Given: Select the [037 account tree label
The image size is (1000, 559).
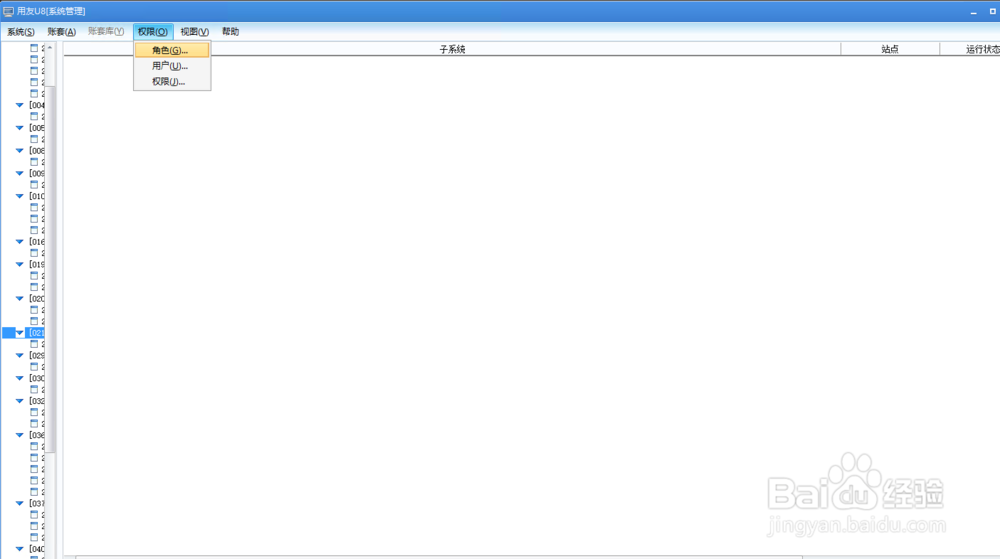Looking at the screenshot, I should click(37, 504).
